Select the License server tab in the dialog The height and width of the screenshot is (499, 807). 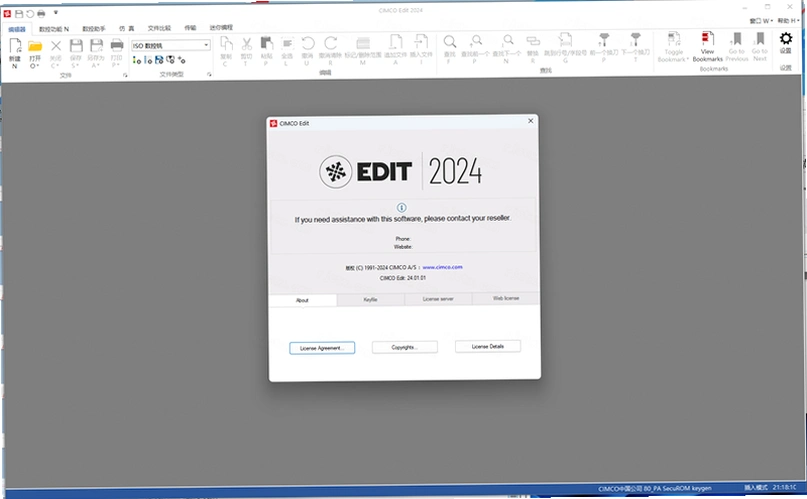pos(438,299)
